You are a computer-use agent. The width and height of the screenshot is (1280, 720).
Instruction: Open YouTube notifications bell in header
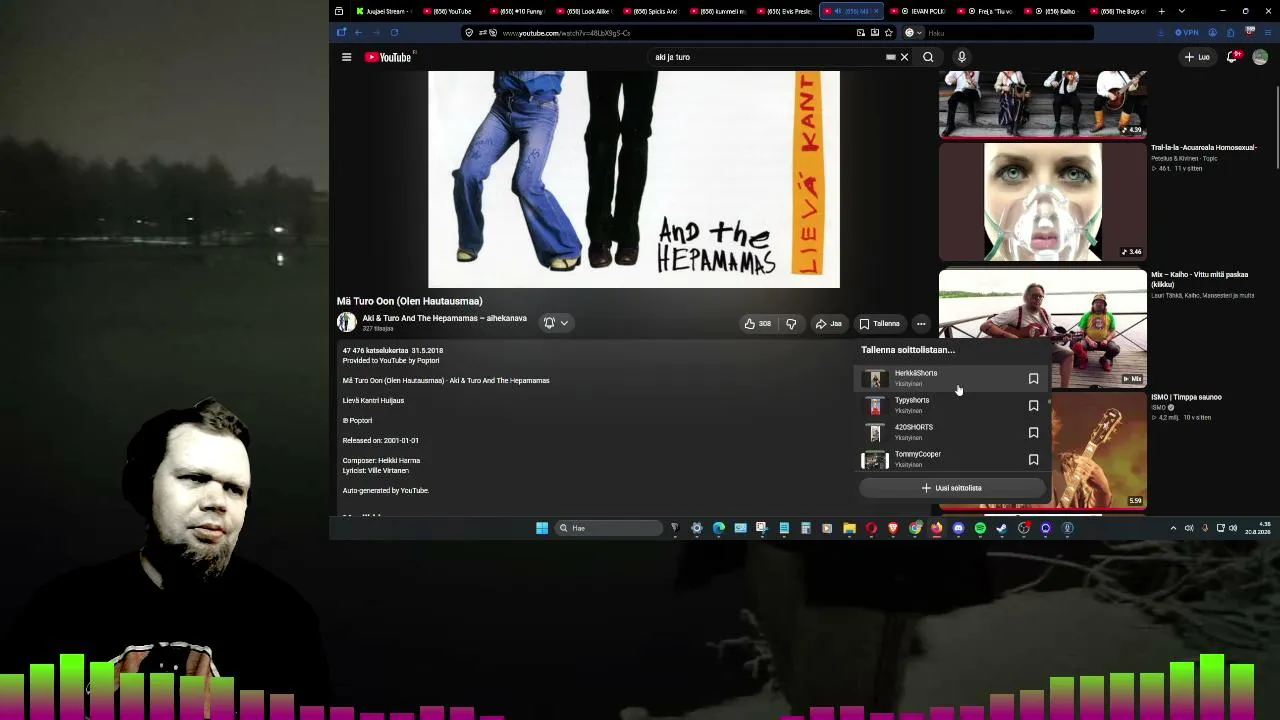point(1233,57)
